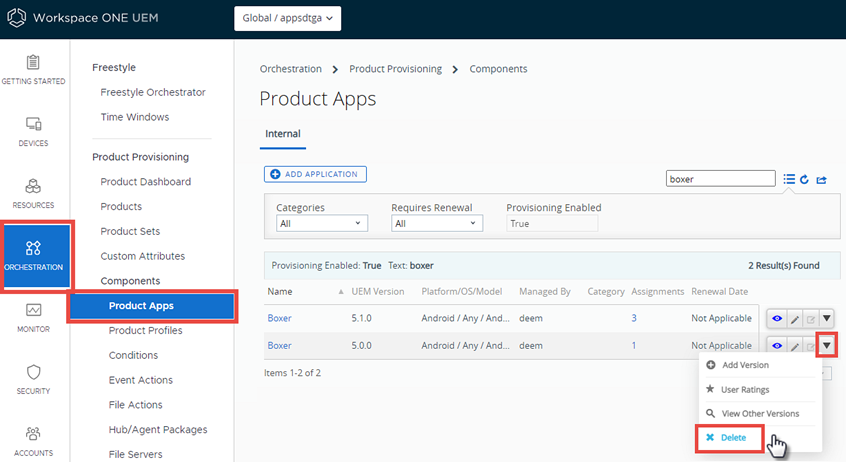846x462 pixels.
Task: Select User Ratings from context menu
Action: click(x=745, y=389)
